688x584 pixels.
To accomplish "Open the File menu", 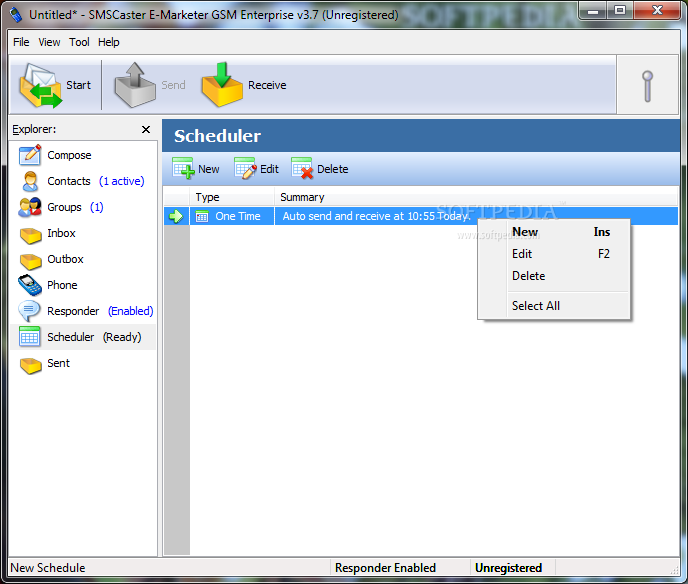I will [x=21, y=42].
